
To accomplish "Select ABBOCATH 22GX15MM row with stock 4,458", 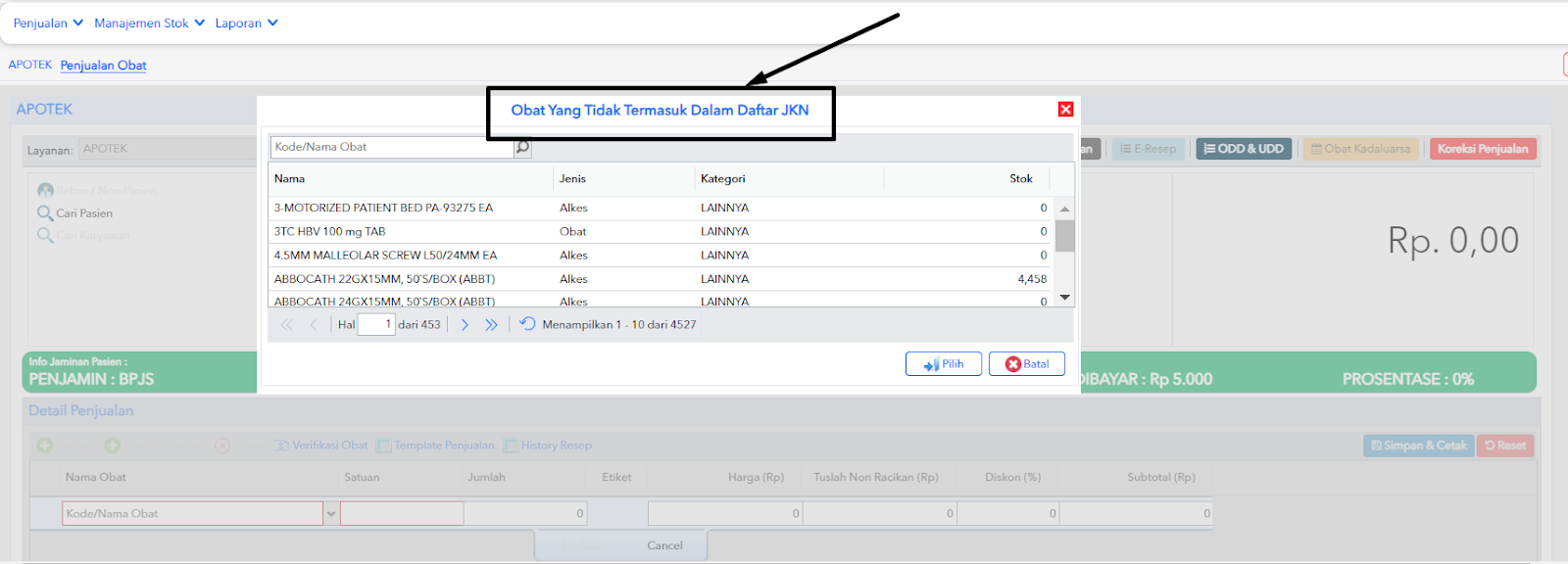I will coord(661,279).
